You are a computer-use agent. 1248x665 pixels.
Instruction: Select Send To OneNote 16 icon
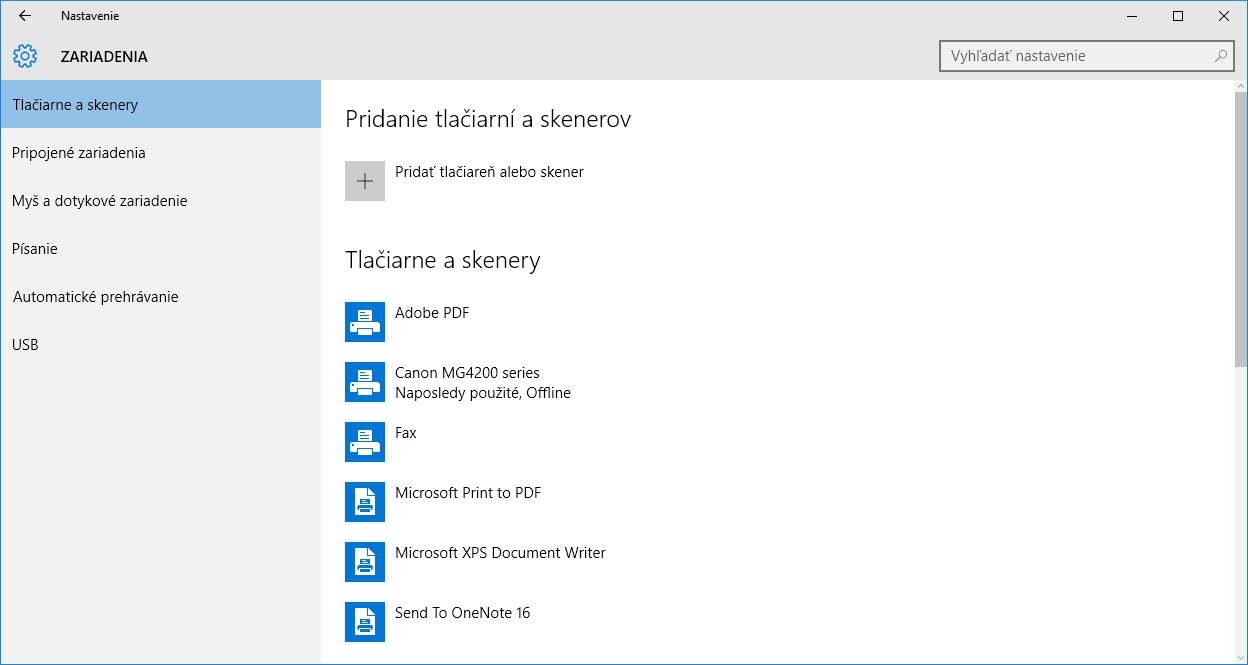(365, 622)
